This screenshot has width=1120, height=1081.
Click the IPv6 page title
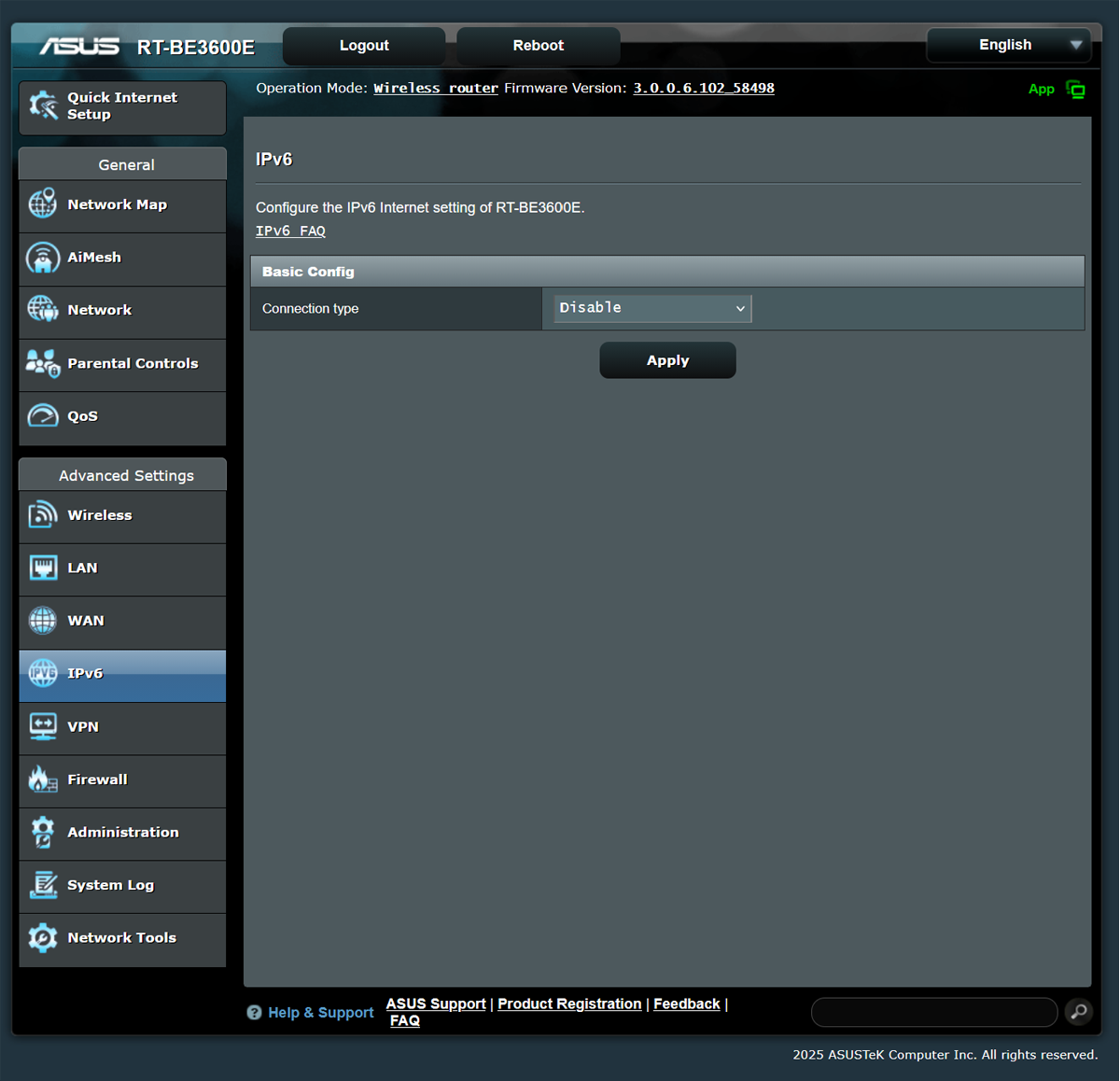[274, 160]
